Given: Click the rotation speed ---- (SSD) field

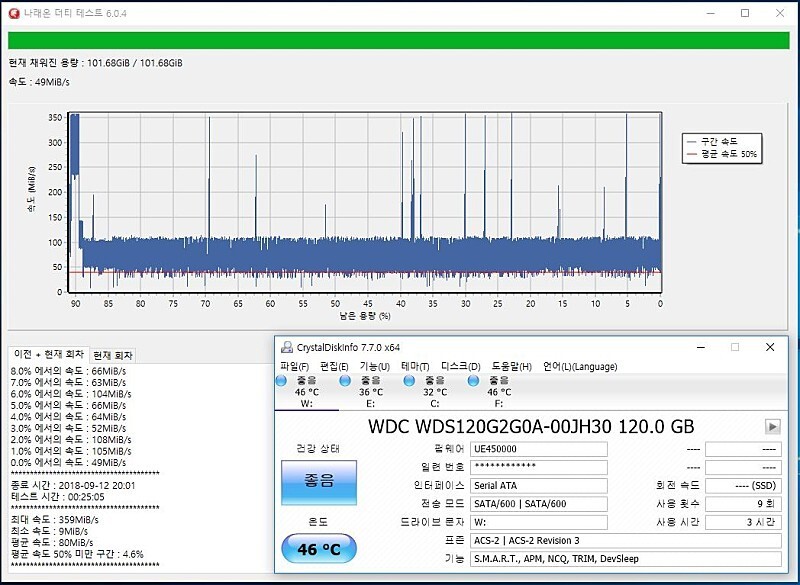Looking at the screenshot, I should (743, 486).
